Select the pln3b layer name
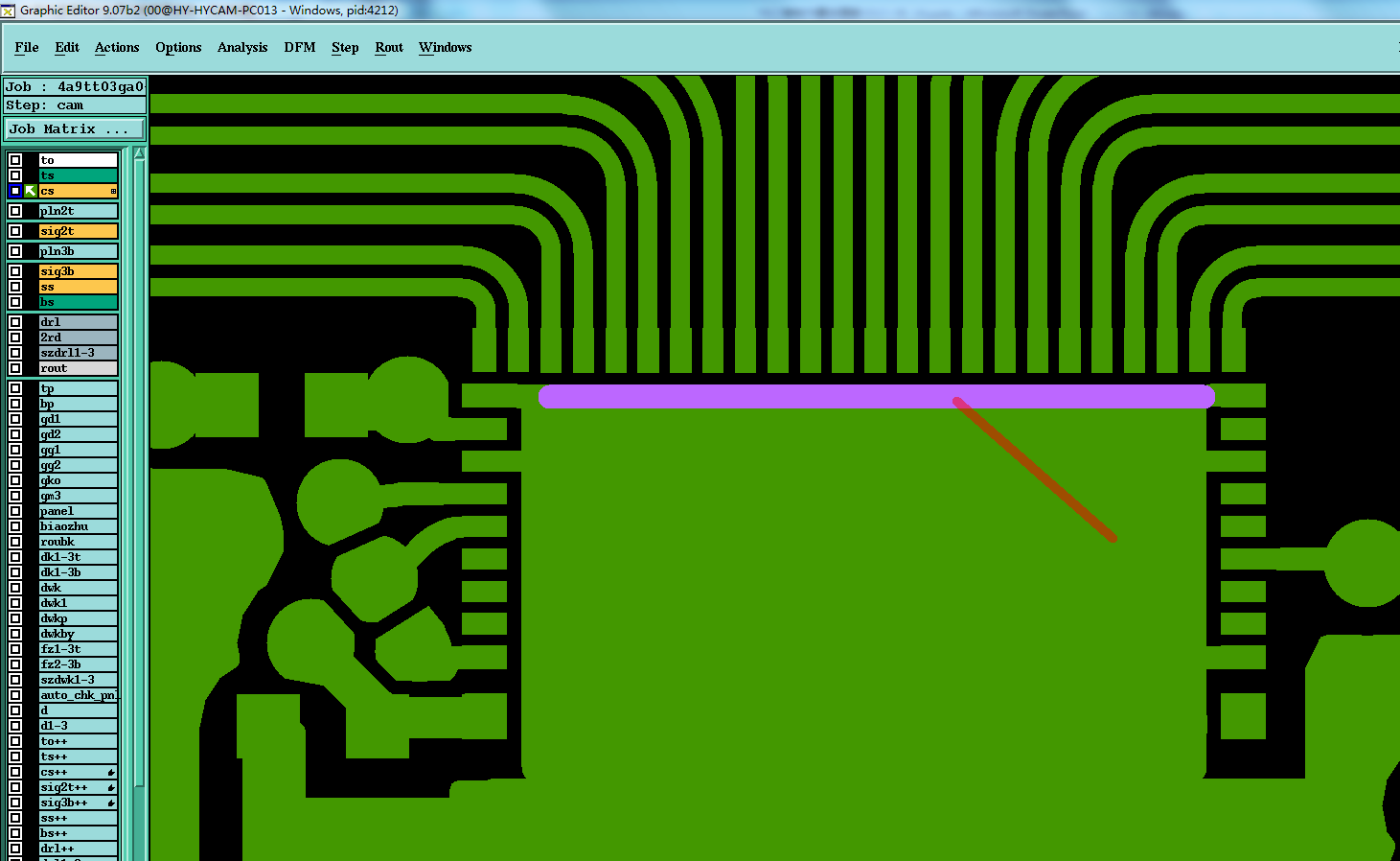The width and height of the screenshot is (1400, 861). [x=78, y=251]
